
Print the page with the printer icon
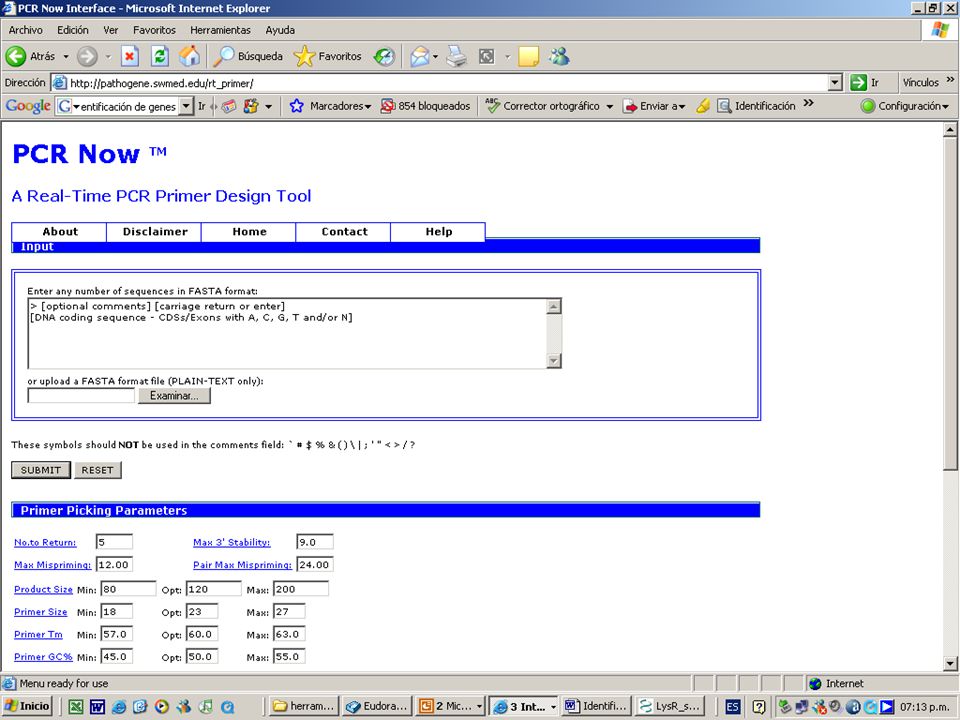[456, 56]
